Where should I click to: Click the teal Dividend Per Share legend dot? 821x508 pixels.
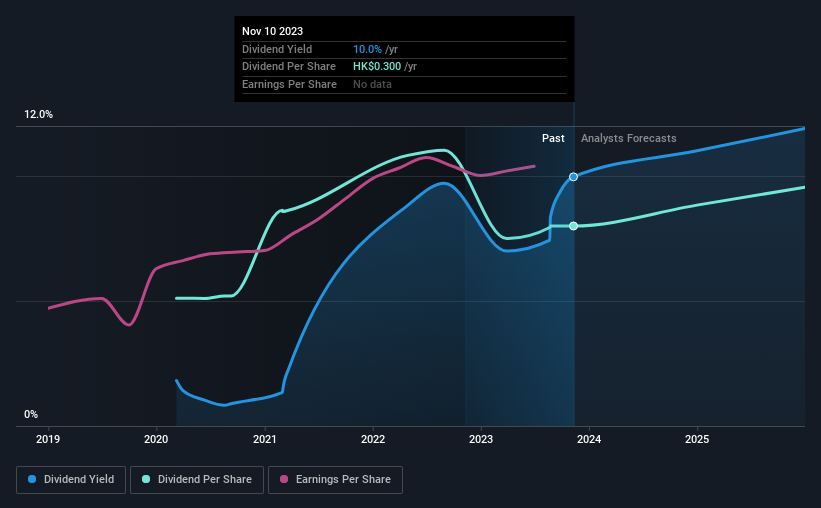[146, 479]
